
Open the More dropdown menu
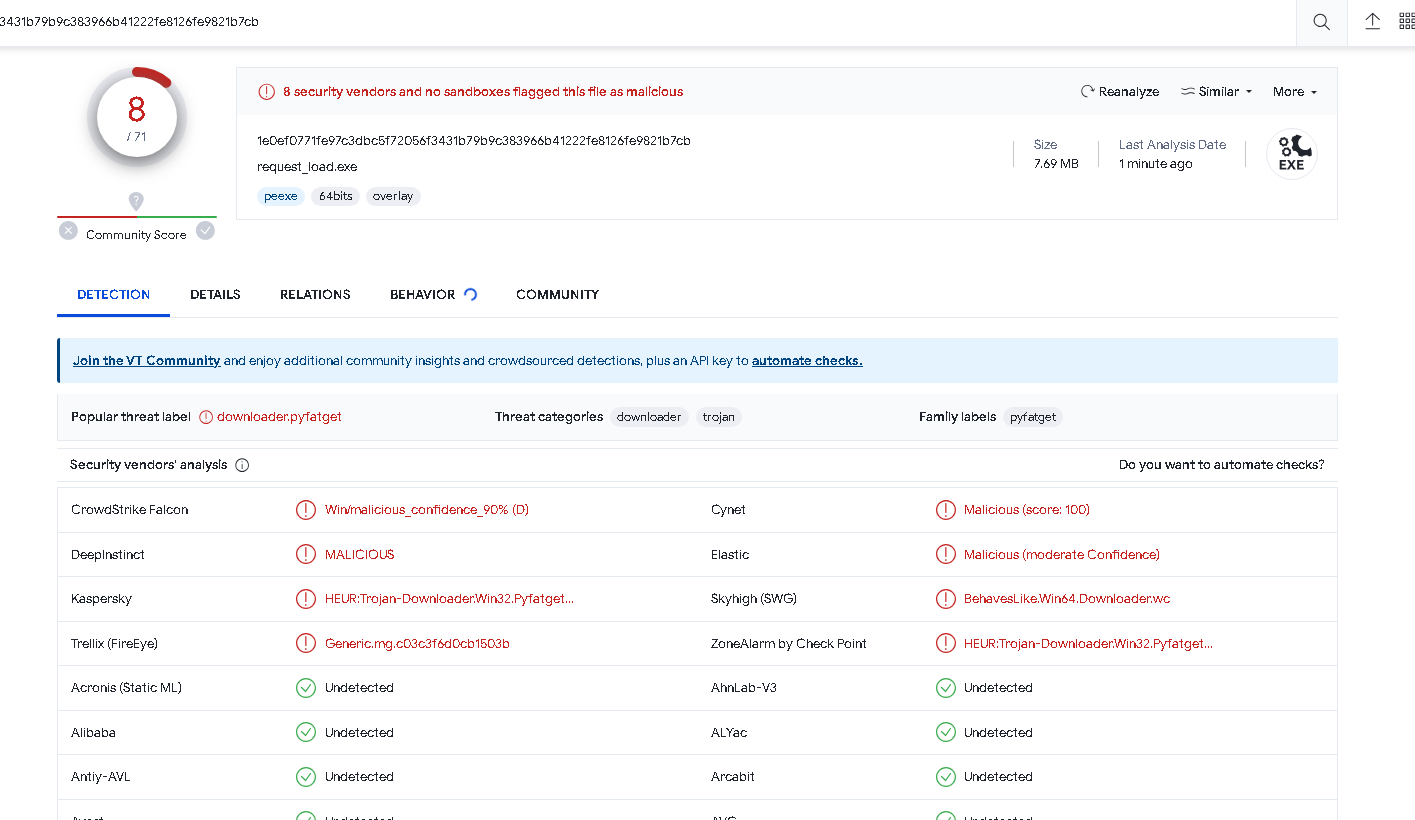tap(1294, 92)
